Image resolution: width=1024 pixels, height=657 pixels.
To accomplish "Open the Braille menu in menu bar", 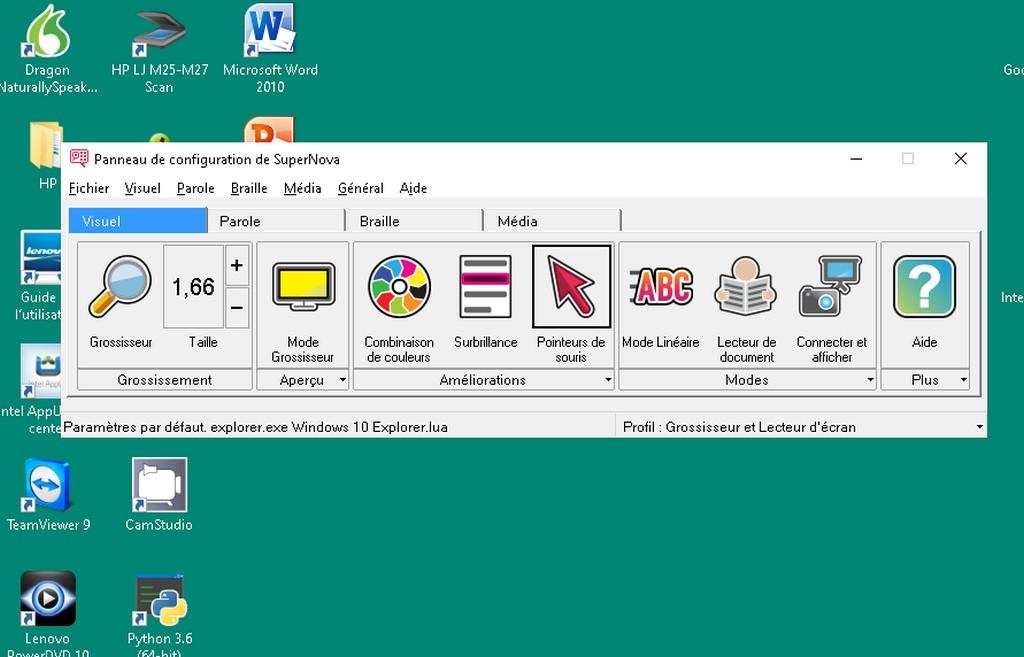I will pos(249,188).
